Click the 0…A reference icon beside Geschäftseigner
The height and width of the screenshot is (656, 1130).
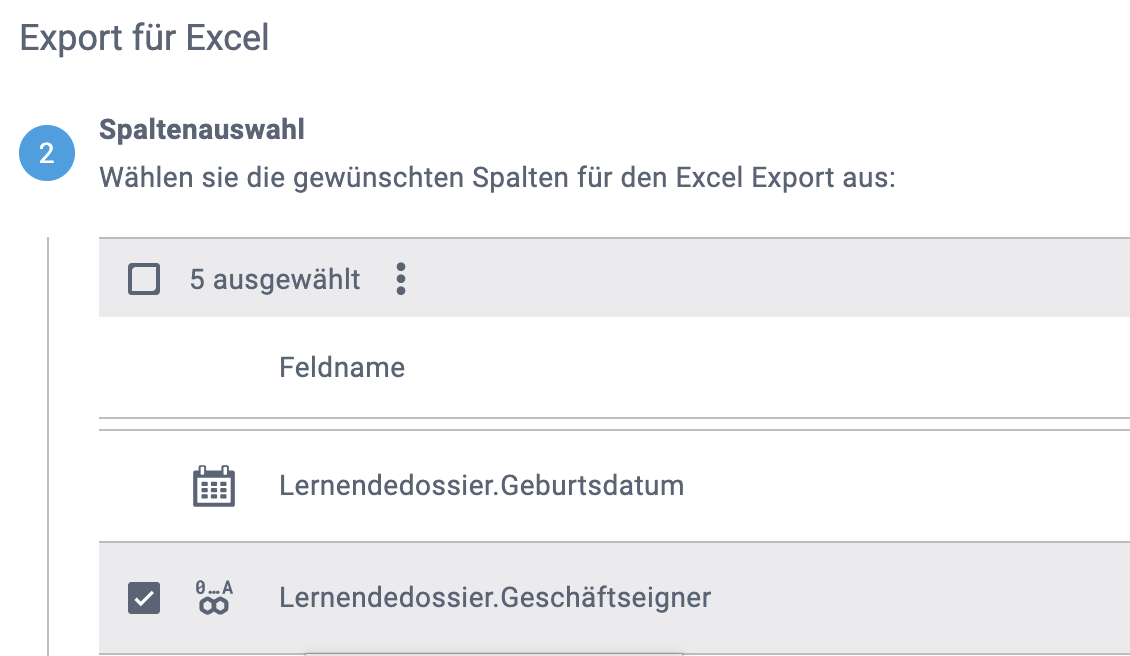pyautogui.click(x=213, y=598)
